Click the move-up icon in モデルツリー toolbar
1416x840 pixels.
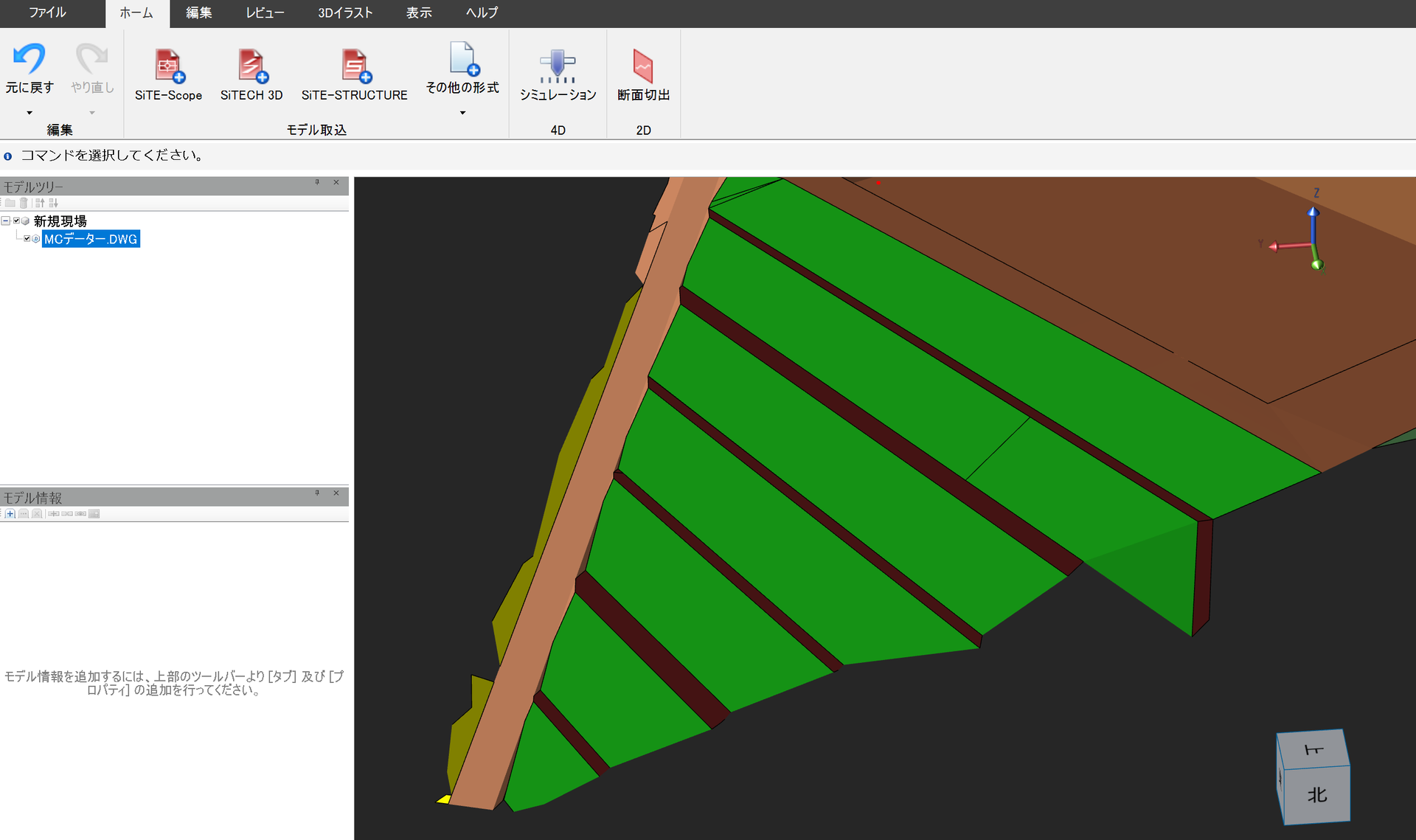pyautogui.click(x=40, y=203)
